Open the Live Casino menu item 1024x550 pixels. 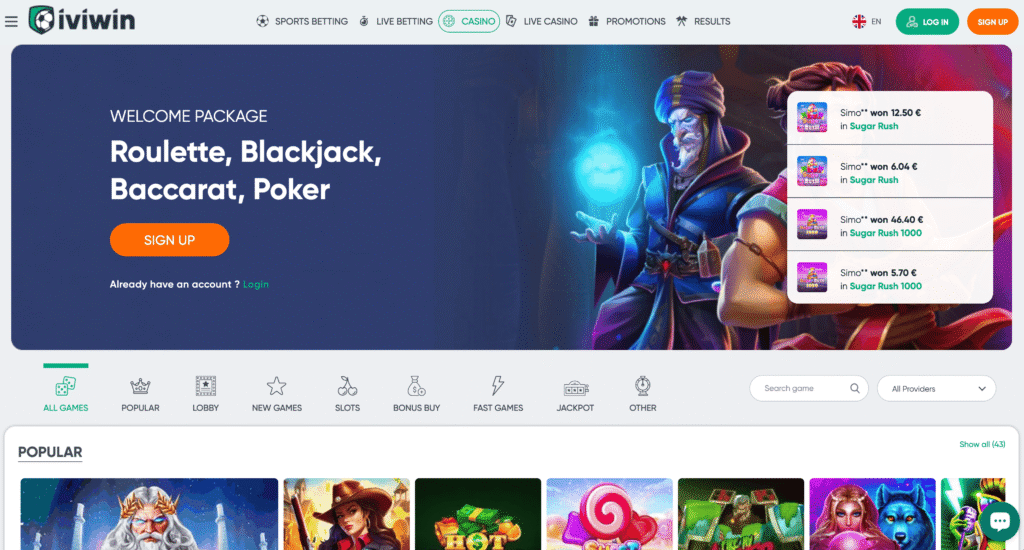[541, 22]
